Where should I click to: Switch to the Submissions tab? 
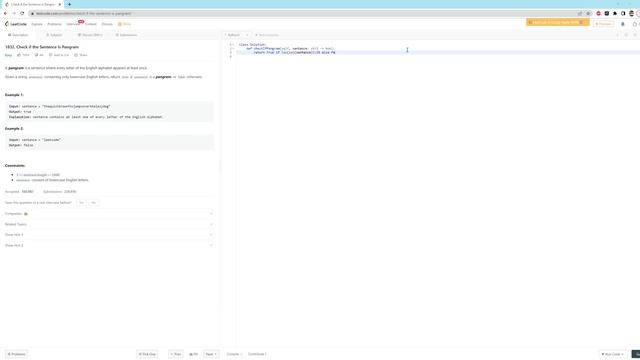(x=127, y=35)
